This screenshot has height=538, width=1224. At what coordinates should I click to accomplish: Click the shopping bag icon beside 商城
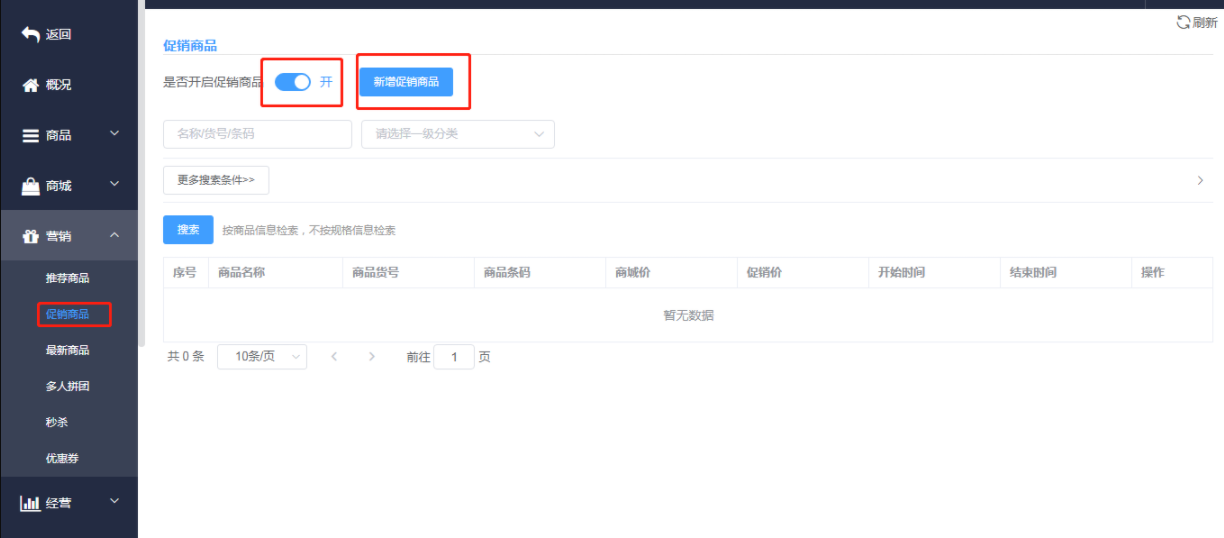pos(30,186)
